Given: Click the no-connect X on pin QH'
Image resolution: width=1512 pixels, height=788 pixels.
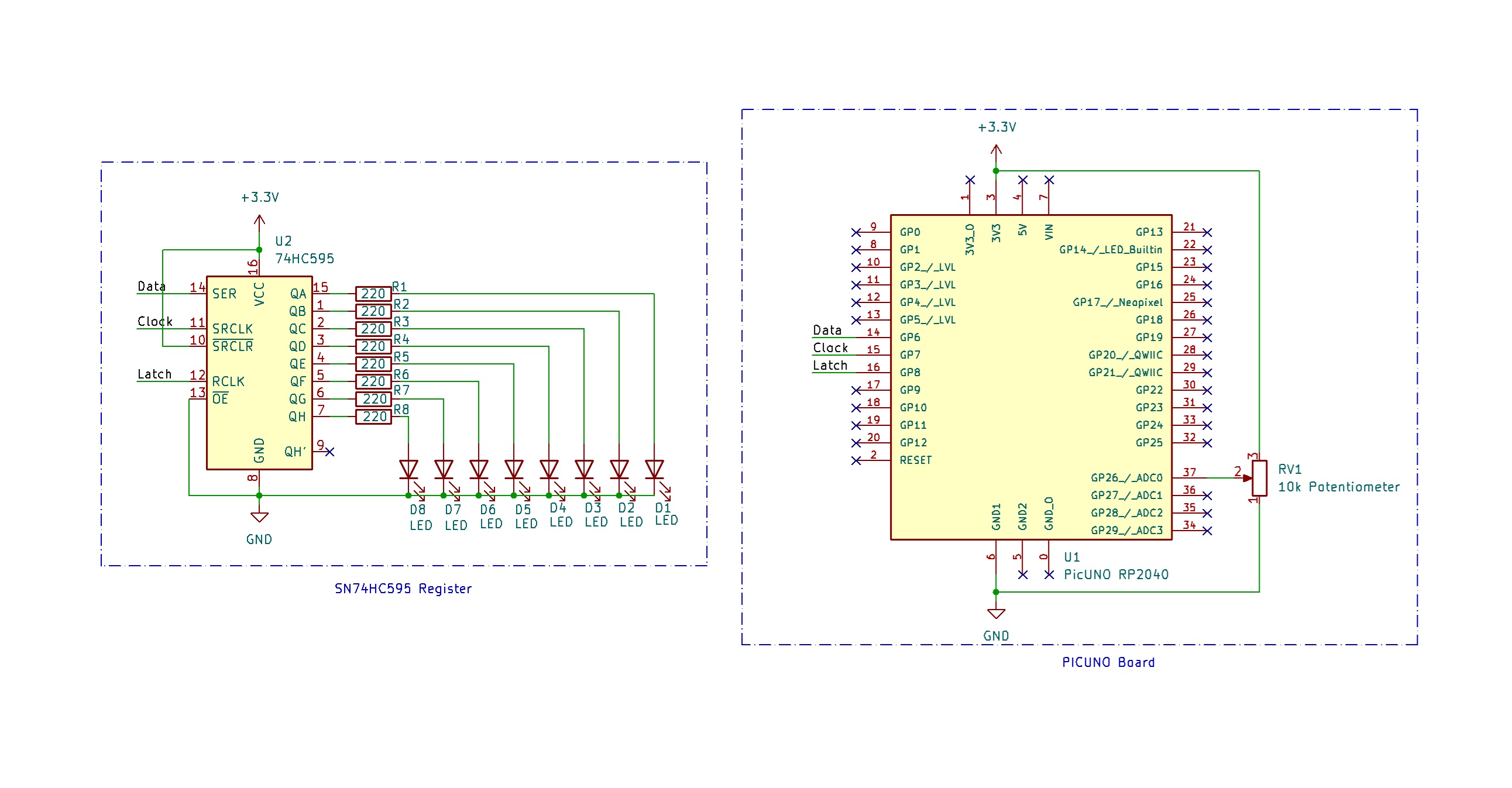Looking at the screenshot, I should 331,452.
